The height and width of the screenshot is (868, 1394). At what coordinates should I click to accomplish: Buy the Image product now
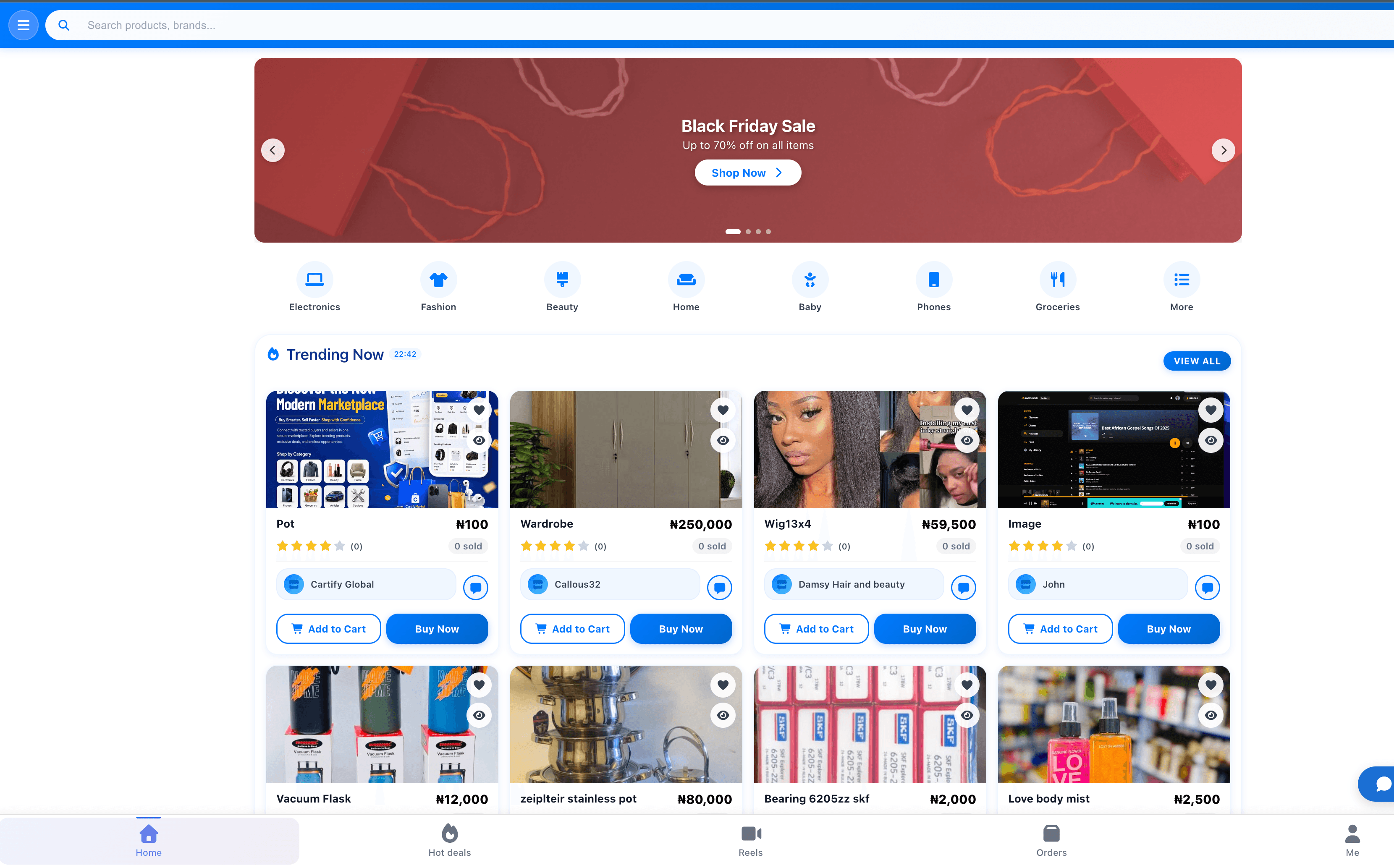coord(1169,629)
